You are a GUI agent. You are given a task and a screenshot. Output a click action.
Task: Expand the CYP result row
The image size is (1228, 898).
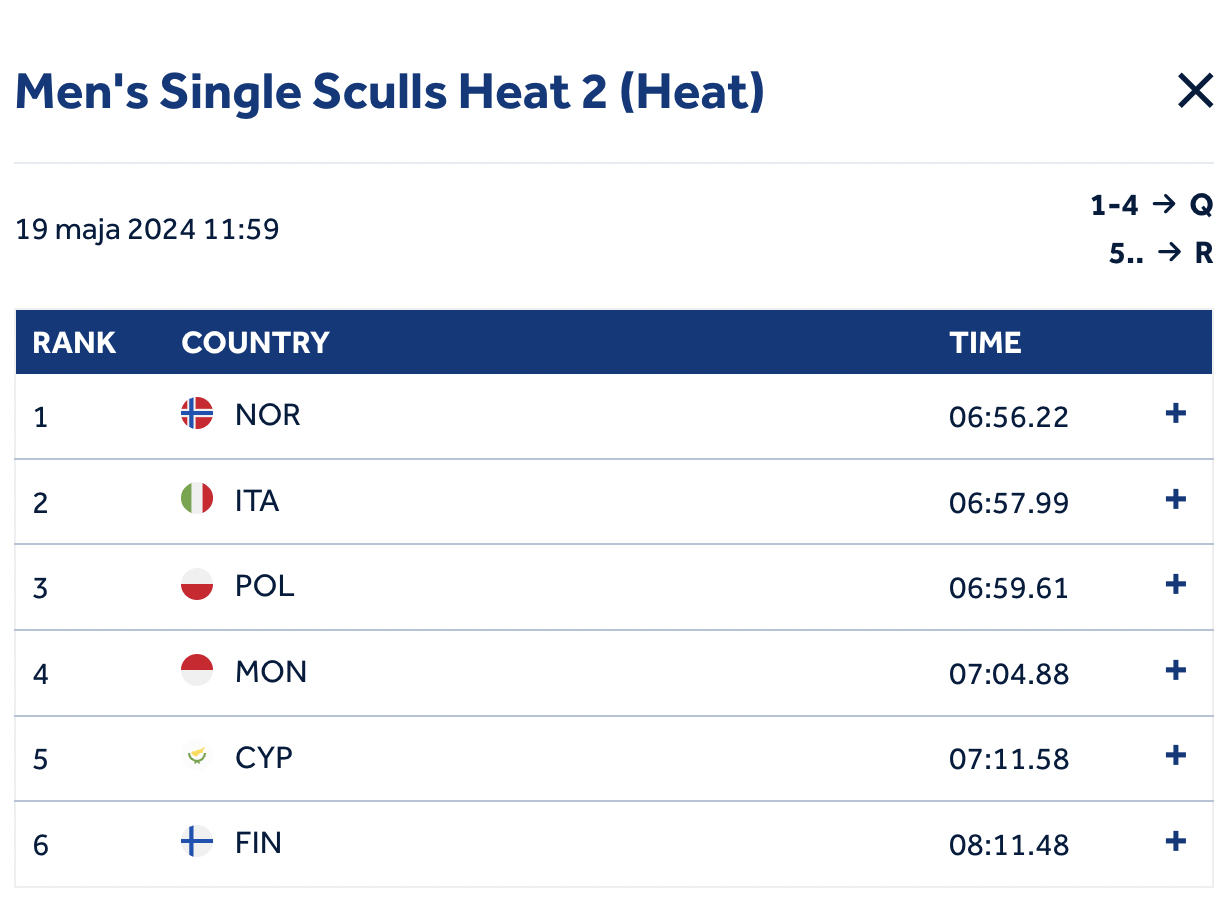pos(1176,756)
